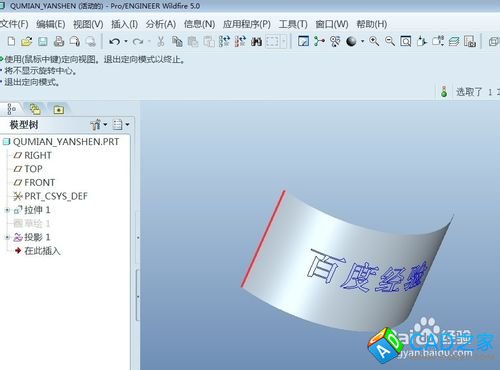This screenshot has height=370, width=500.
Task: Open the 应用程序(P) menu
Action: (x=247, y=24)
